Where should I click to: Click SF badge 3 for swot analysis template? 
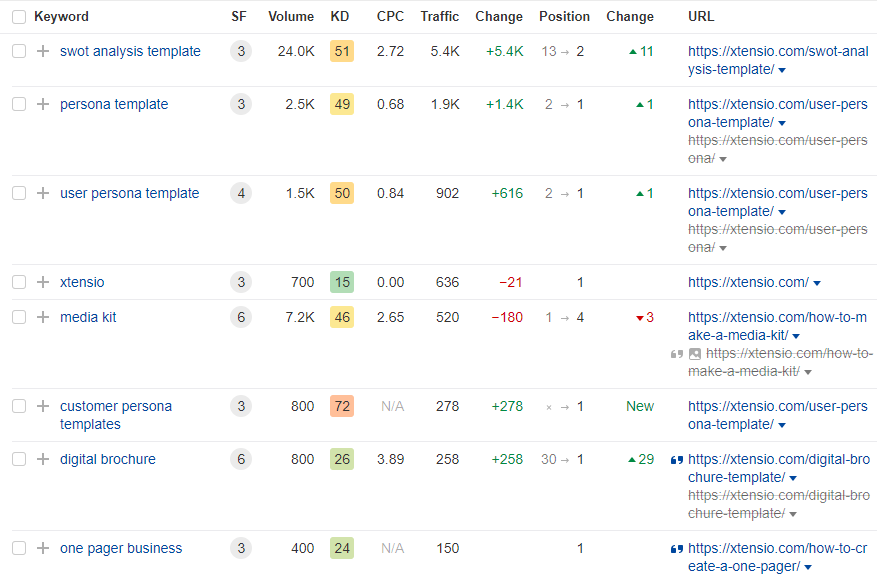pos(241,51)
